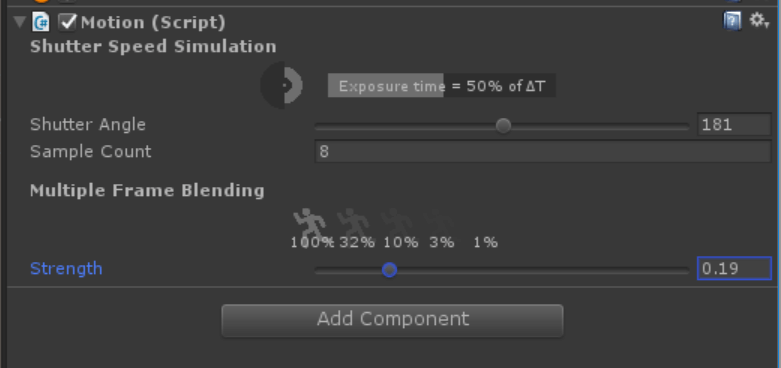Viewport: 781px width, 368px height.
Task: Click the faint 3% running figure icon
Action: (x=440, y=223)
